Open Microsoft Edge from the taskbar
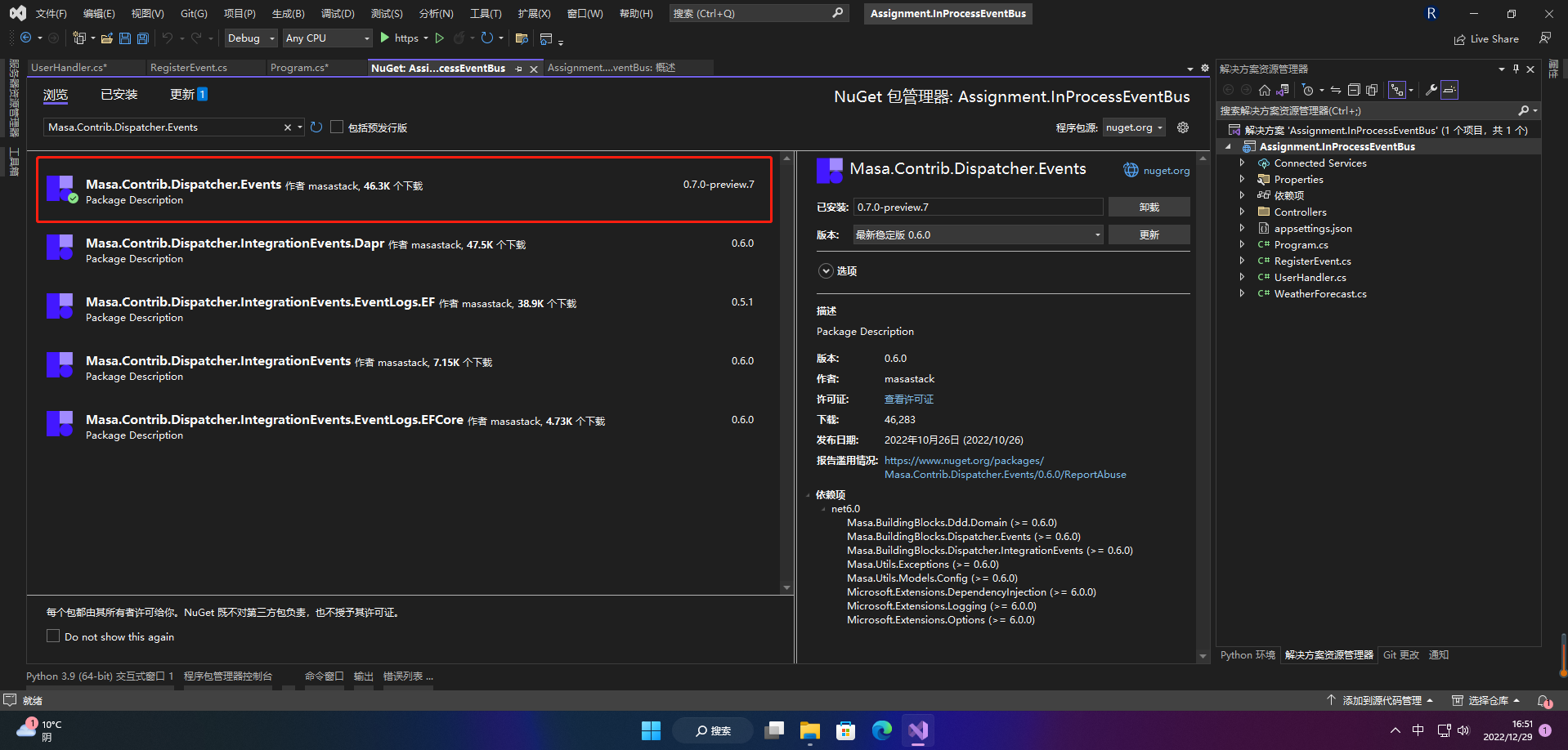This screenshot has height=750, width=1568. (882, 730)
